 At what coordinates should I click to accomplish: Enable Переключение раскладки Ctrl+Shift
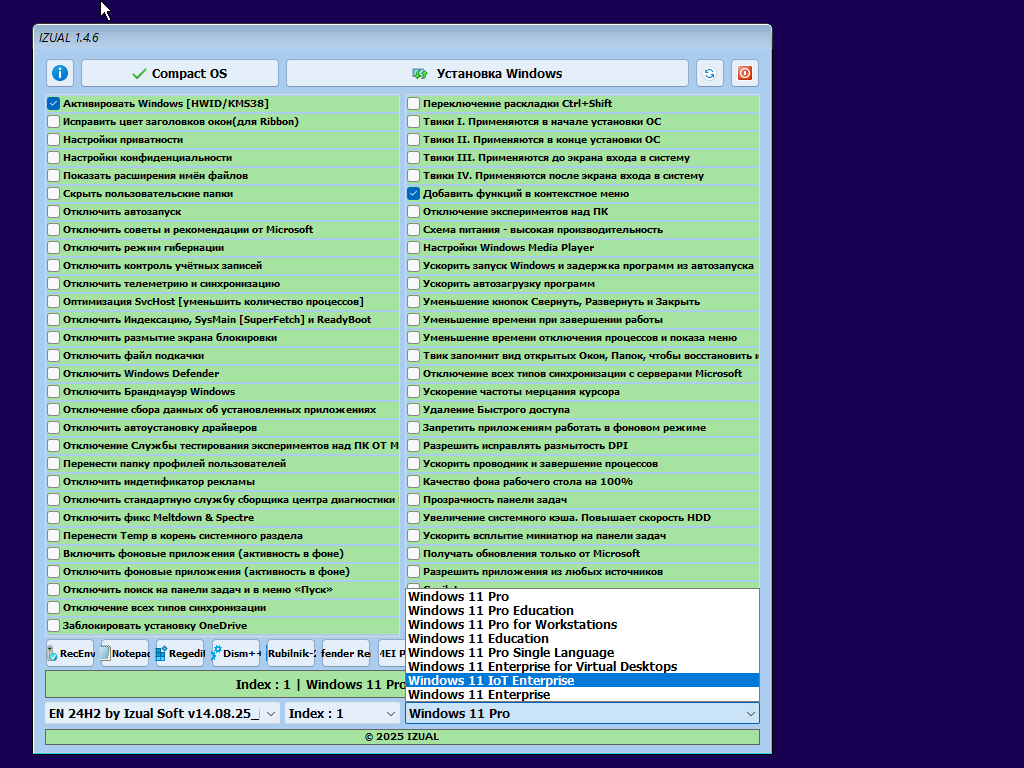413,103
